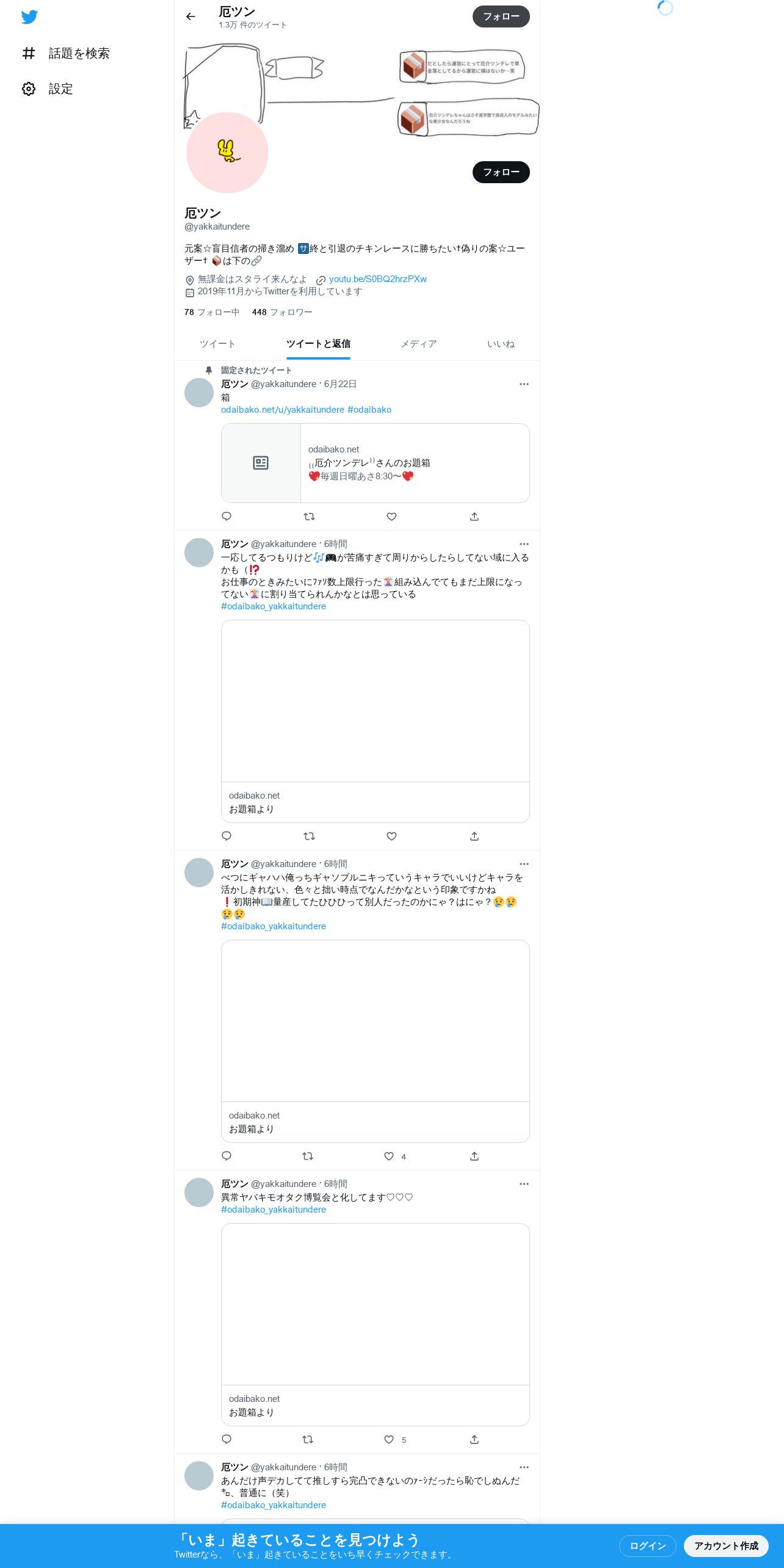Open more menu on 異常ヤバキモオタク tweet
The image size is (784, 1568).
click(524, 1184)
